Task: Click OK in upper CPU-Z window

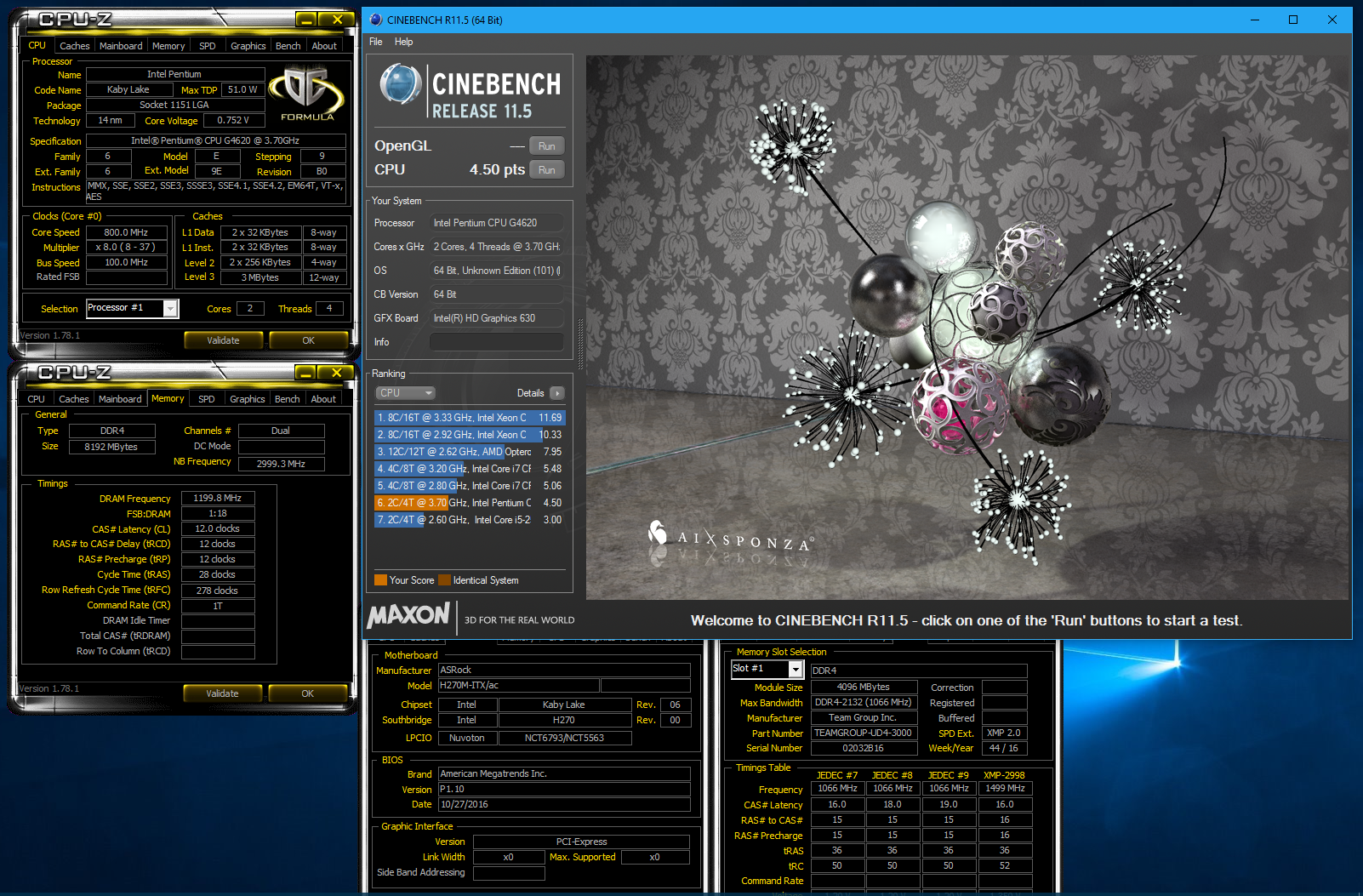Action: [x=308, y=340]
